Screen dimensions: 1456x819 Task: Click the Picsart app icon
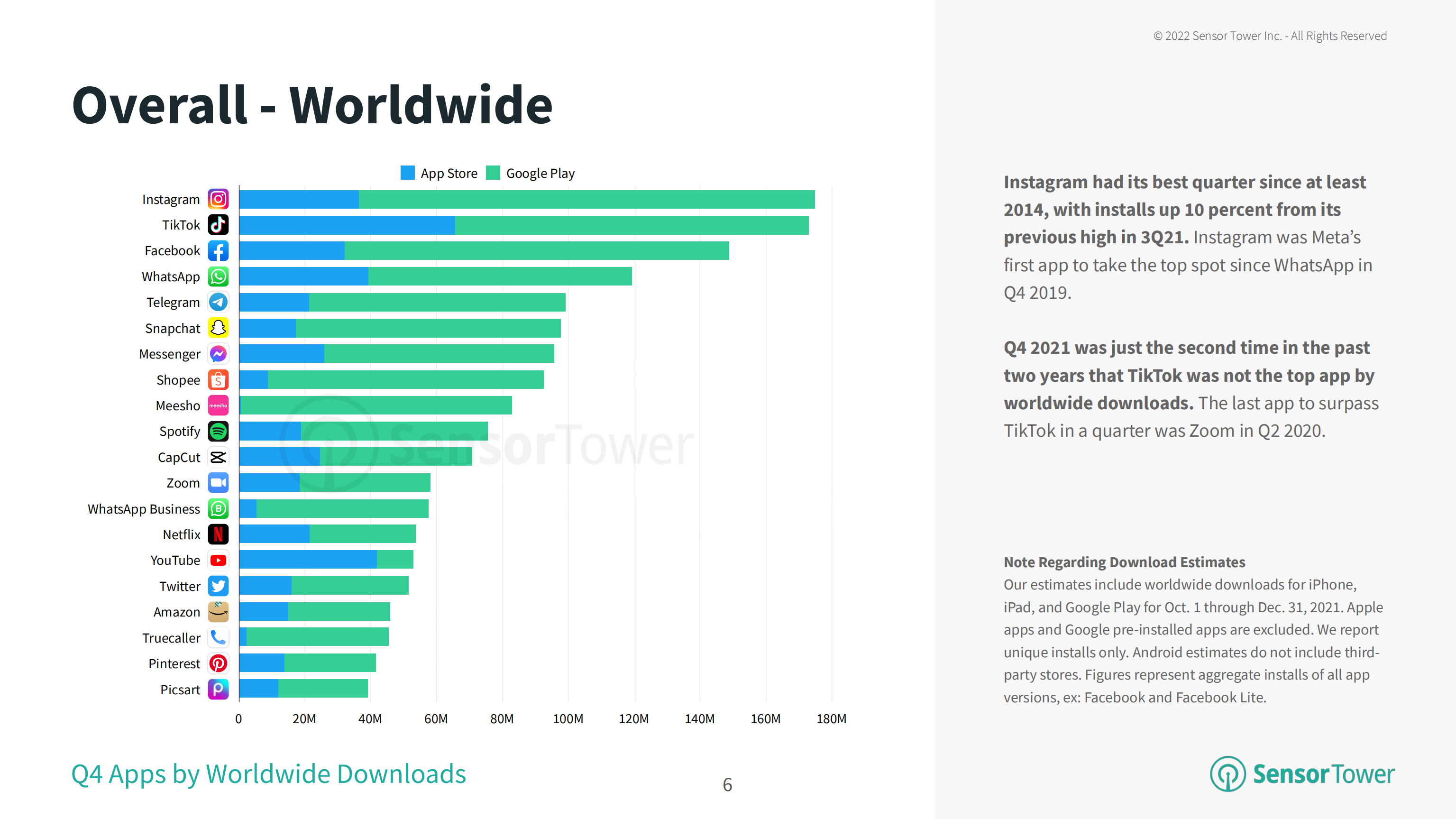218,690
